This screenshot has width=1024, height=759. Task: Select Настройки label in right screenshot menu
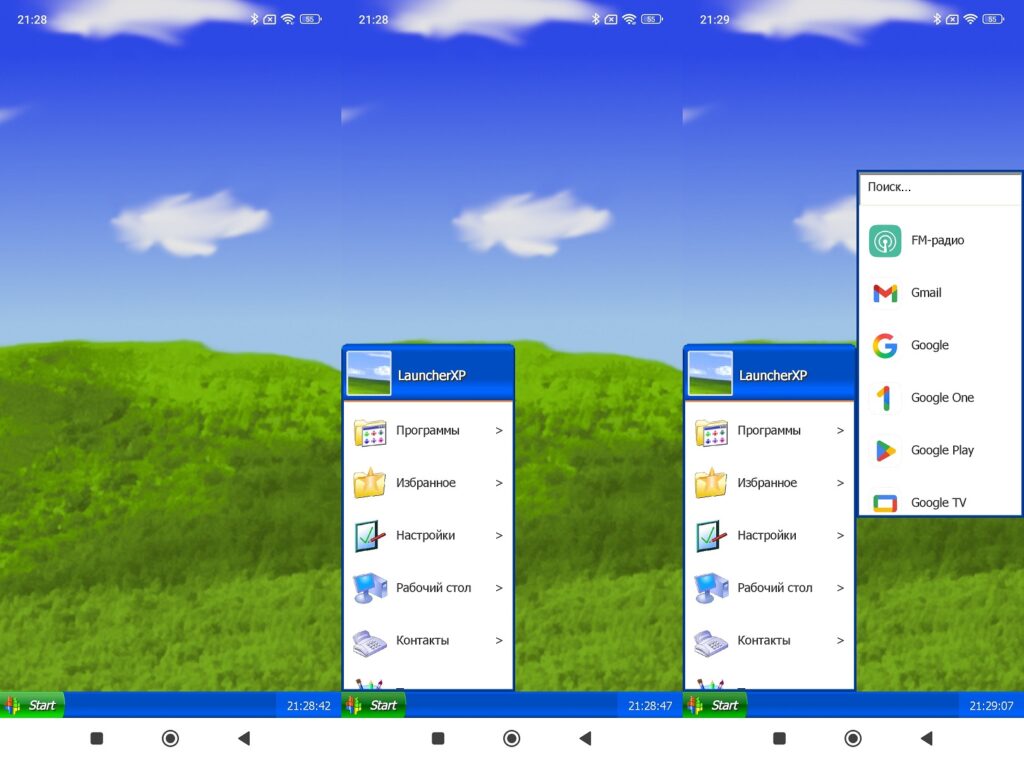[767, 535]
